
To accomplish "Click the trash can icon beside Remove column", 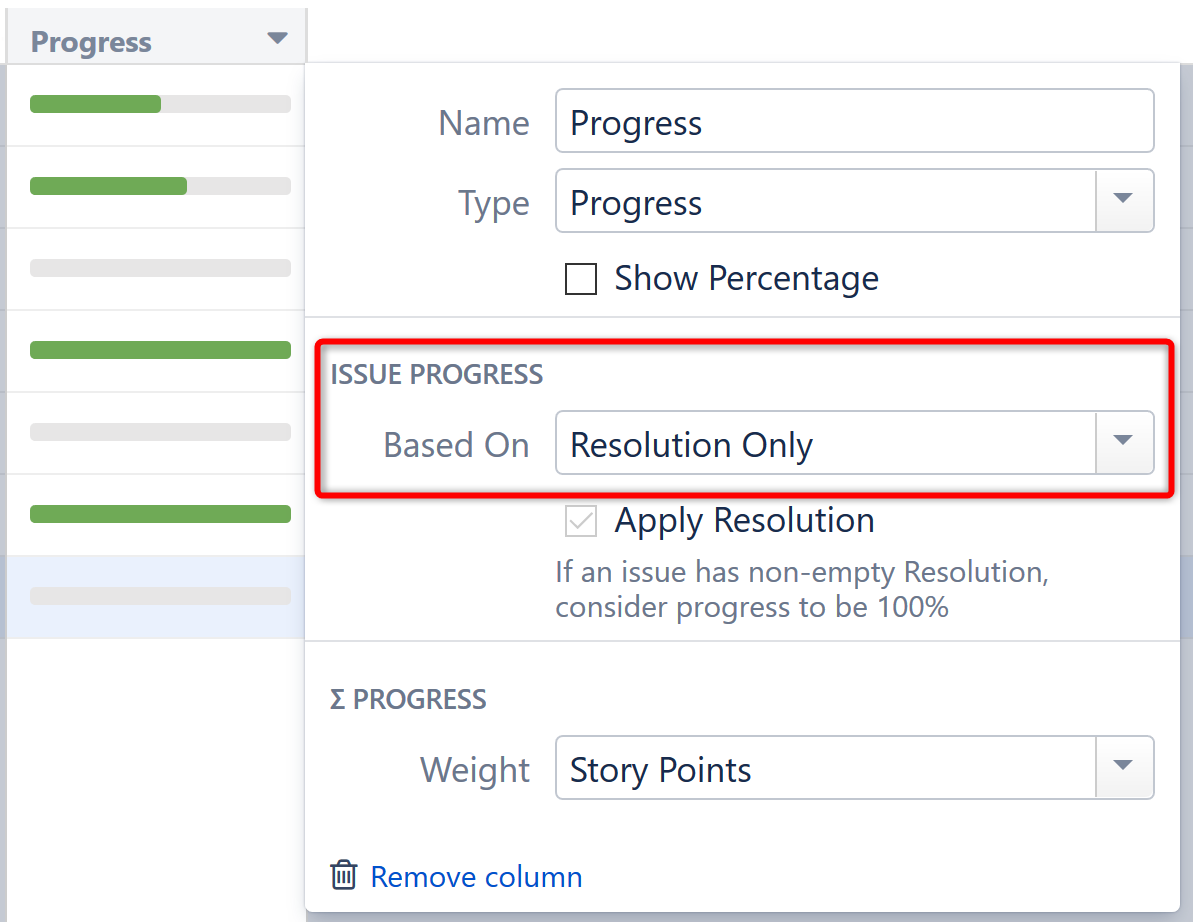I will click(344, 875).
